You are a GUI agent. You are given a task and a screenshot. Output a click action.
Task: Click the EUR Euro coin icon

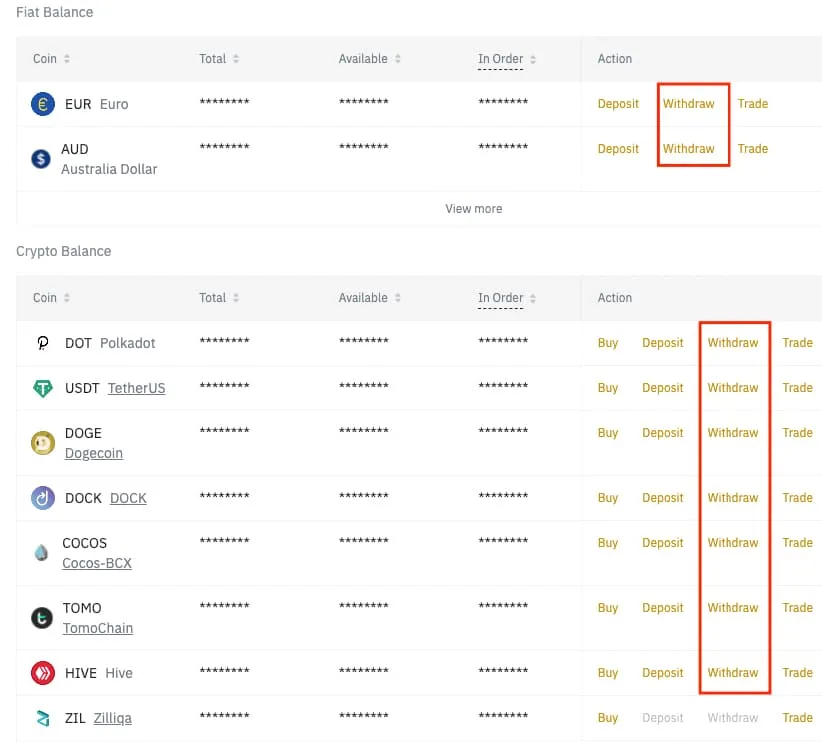42,104
